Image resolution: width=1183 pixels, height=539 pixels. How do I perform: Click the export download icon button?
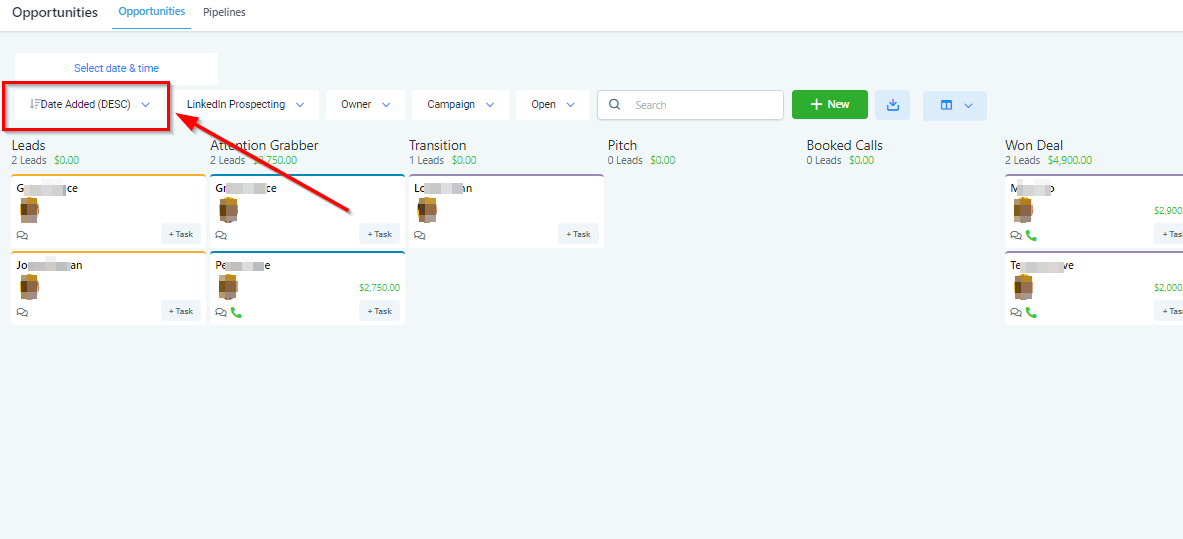[x=892, y=105]
